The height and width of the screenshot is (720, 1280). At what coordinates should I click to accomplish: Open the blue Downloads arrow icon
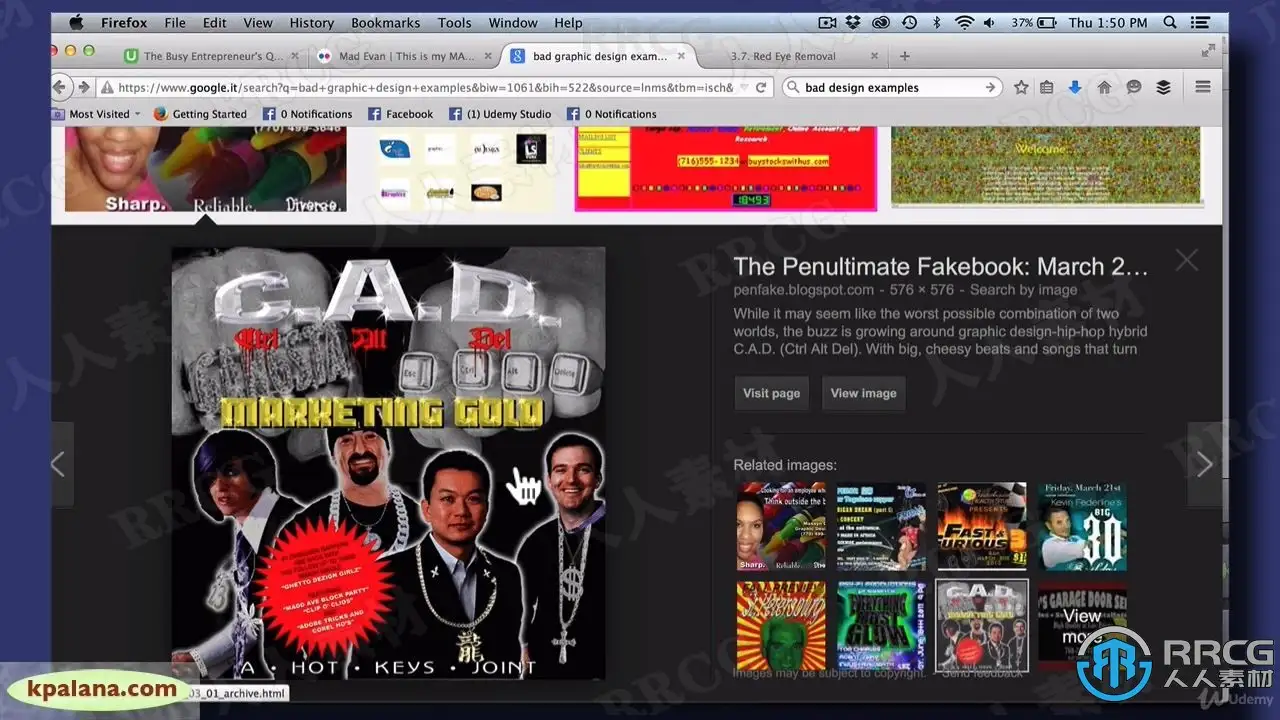tap(1075, 87)
